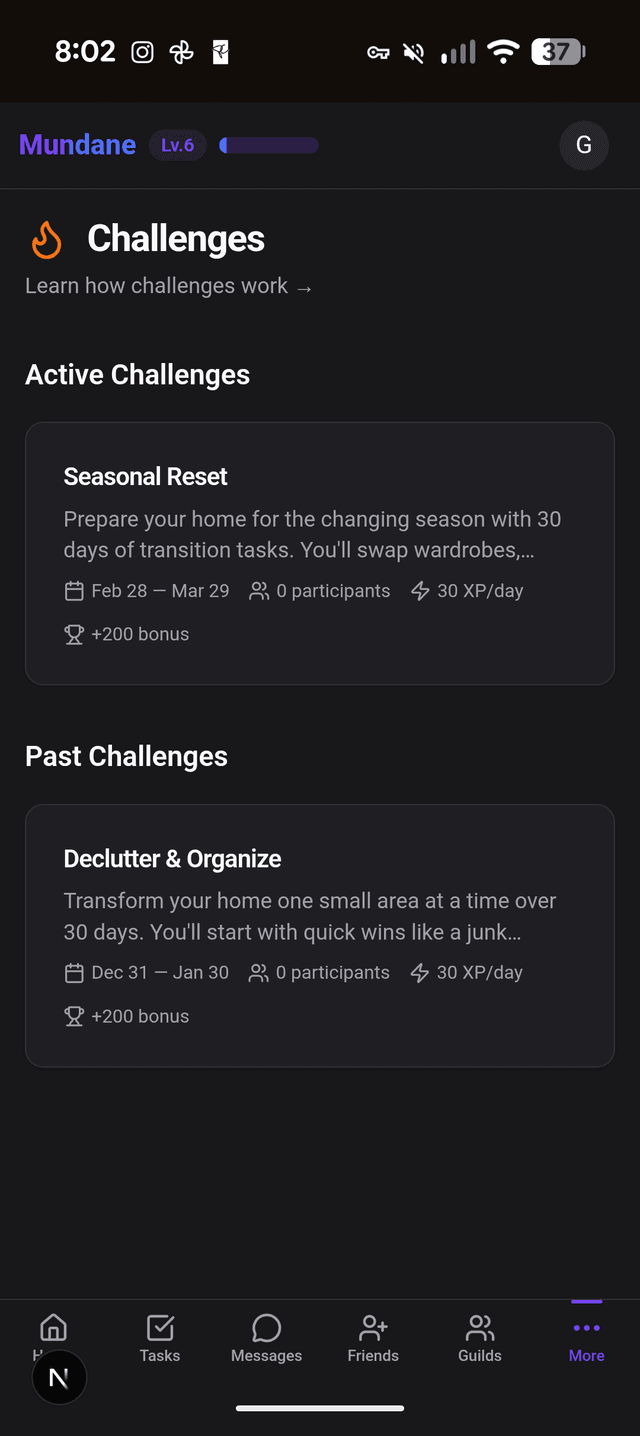Open the Declutter & Organize past challenge
The height and width of the screenshot is (1436, 640).
pos(320,934)
